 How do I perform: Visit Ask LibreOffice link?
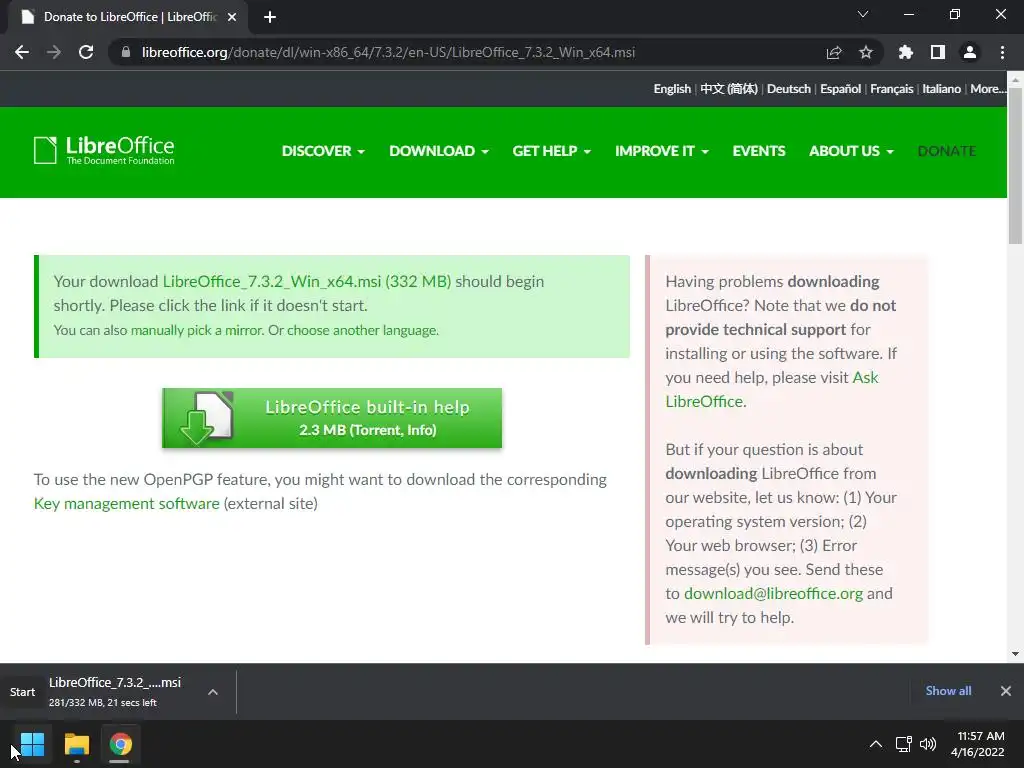click(x=772, y=389)
